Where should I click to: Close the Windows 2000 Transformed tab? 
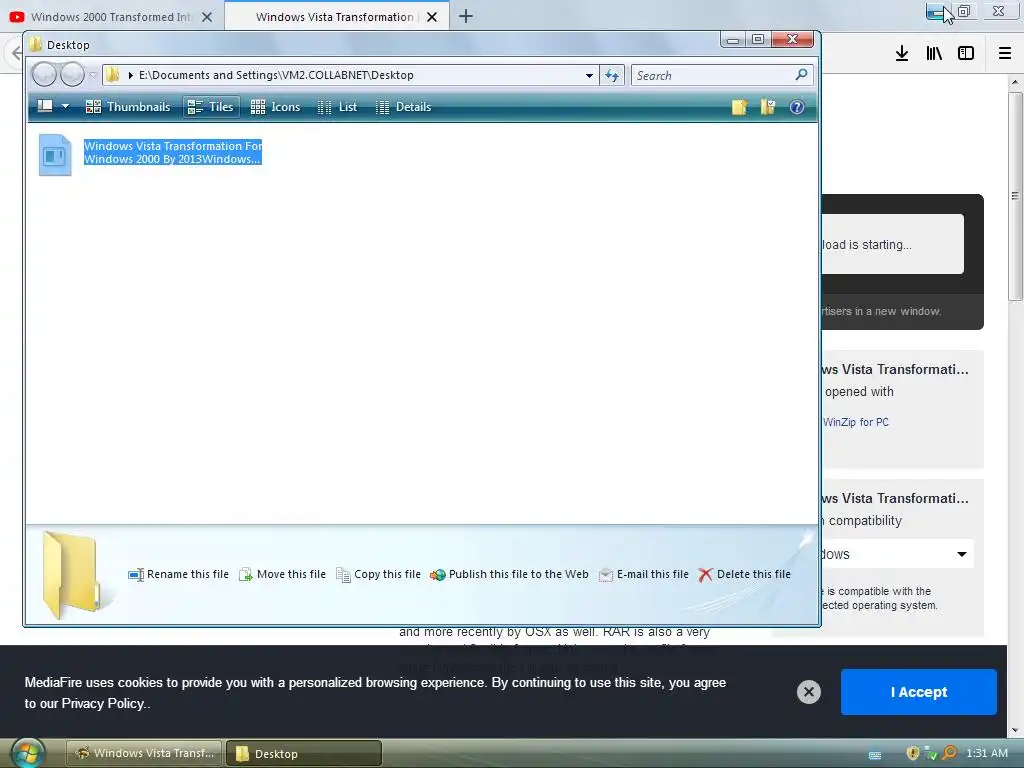tap(207, 17)
